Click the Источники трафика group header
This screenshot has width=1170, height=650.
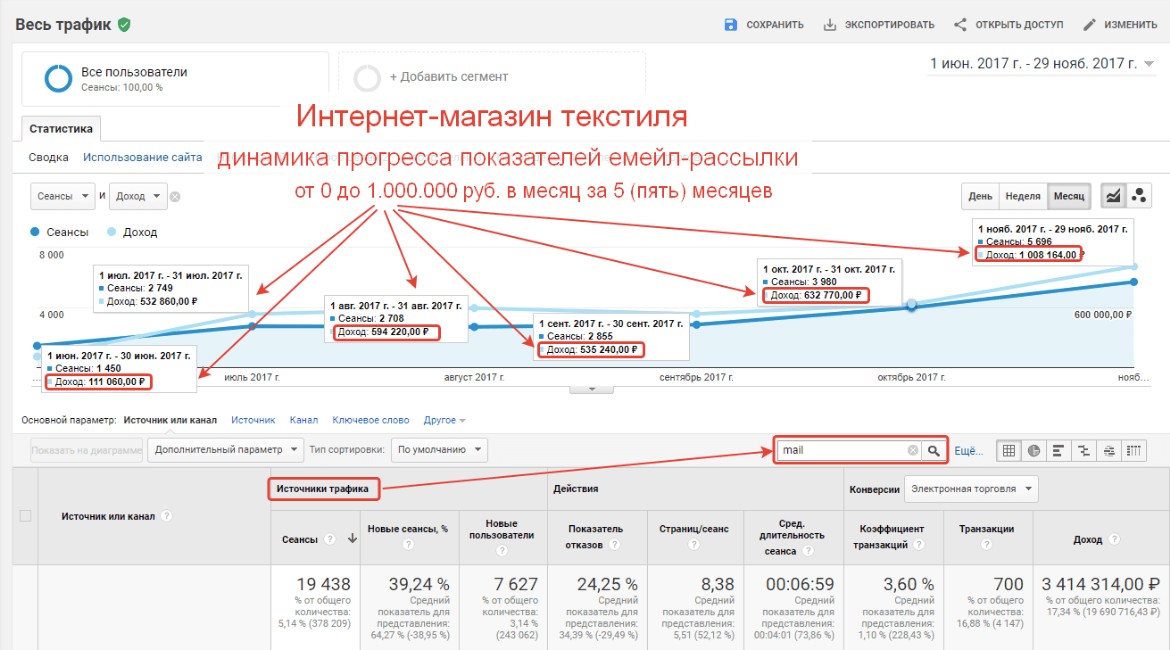point(323,489)
